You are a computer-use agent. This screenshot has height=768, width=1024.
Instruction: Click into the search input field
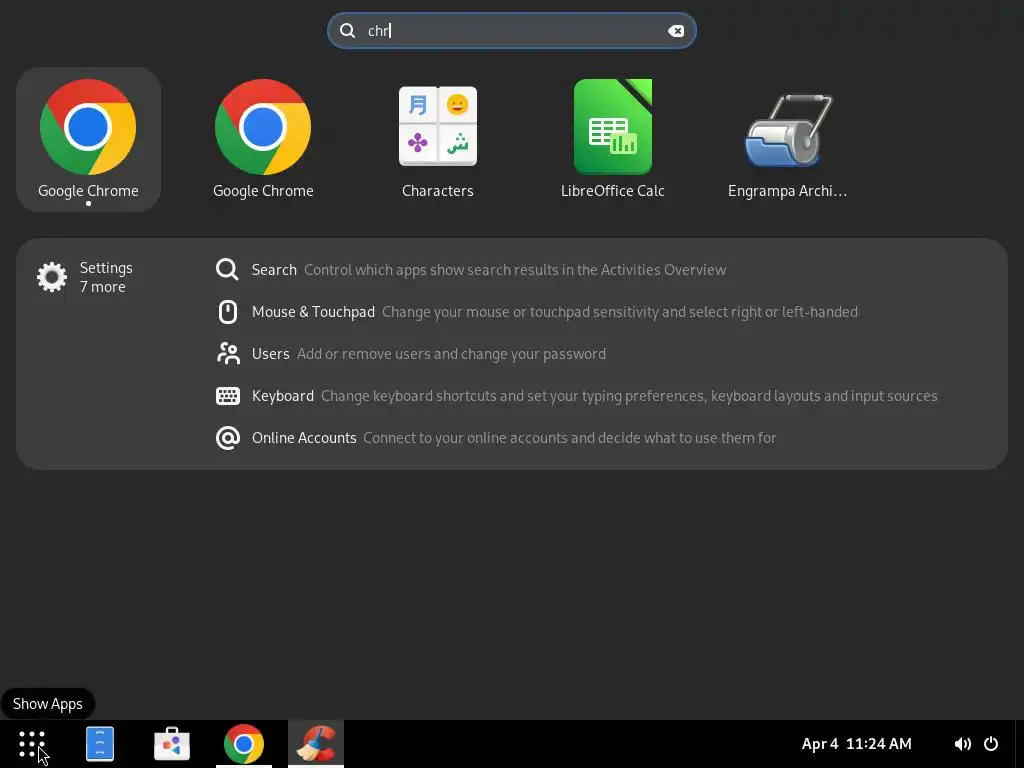coord(511,31)
